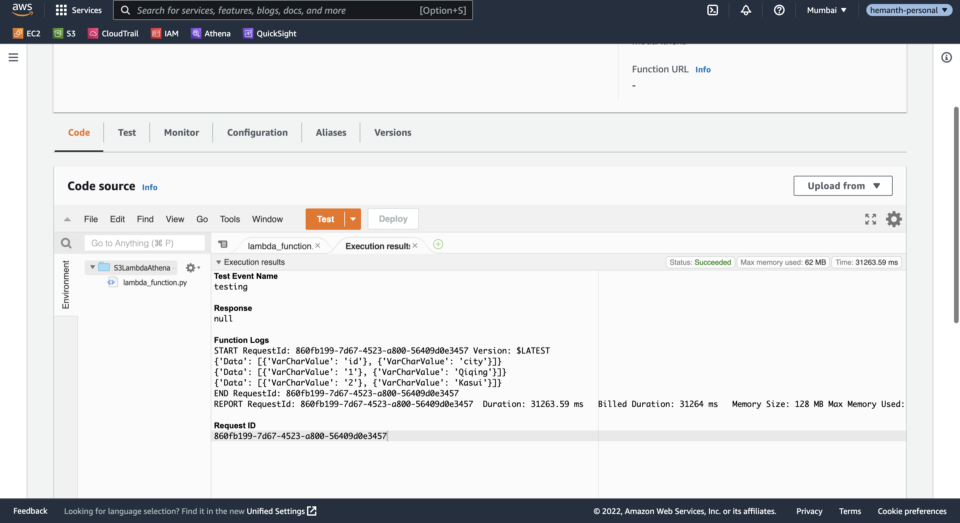Select the lambda_function editor tab

(279, 246)
